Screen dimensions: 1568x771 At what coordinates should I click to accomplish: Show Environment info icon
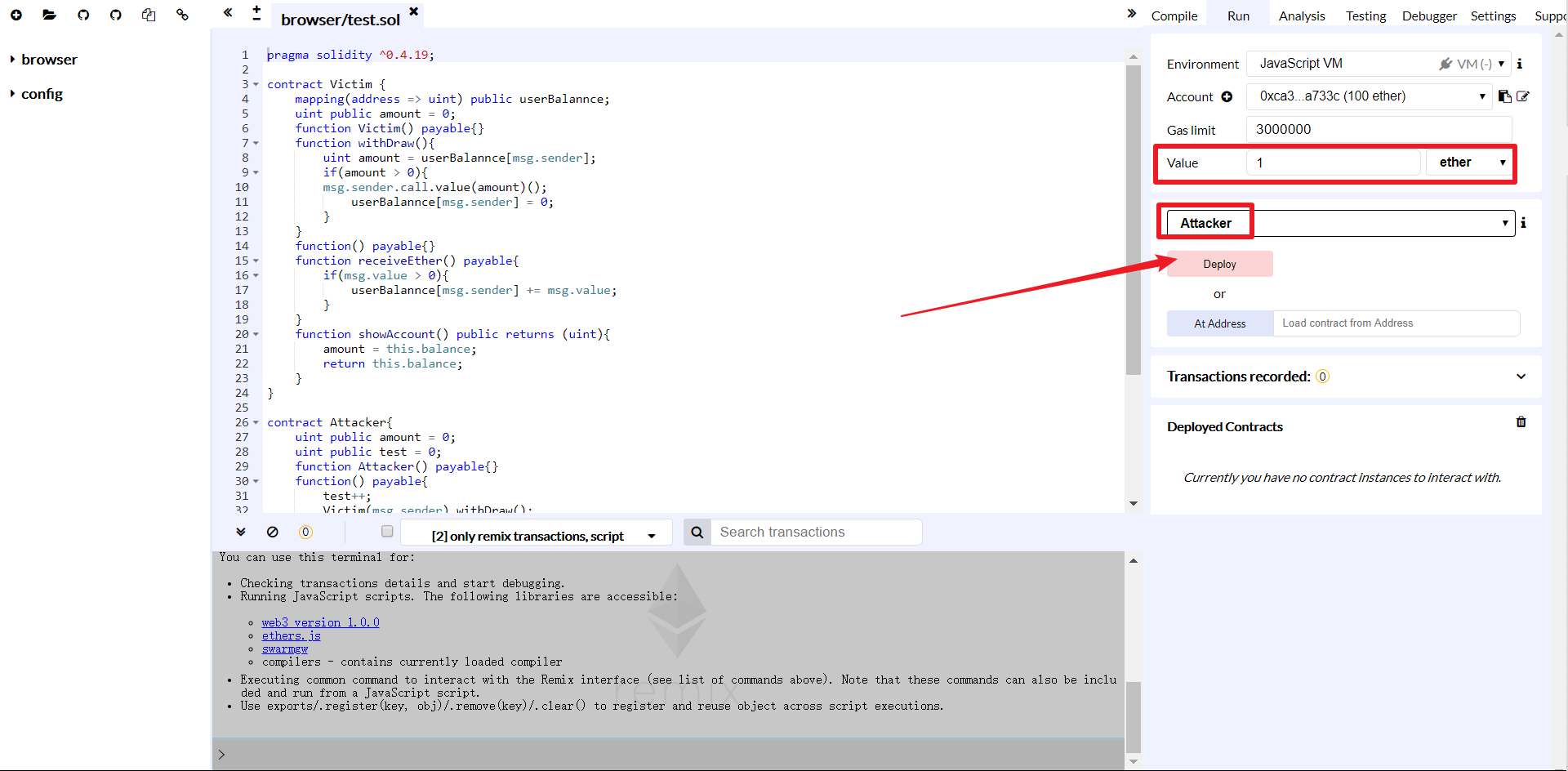point(1519,64)
